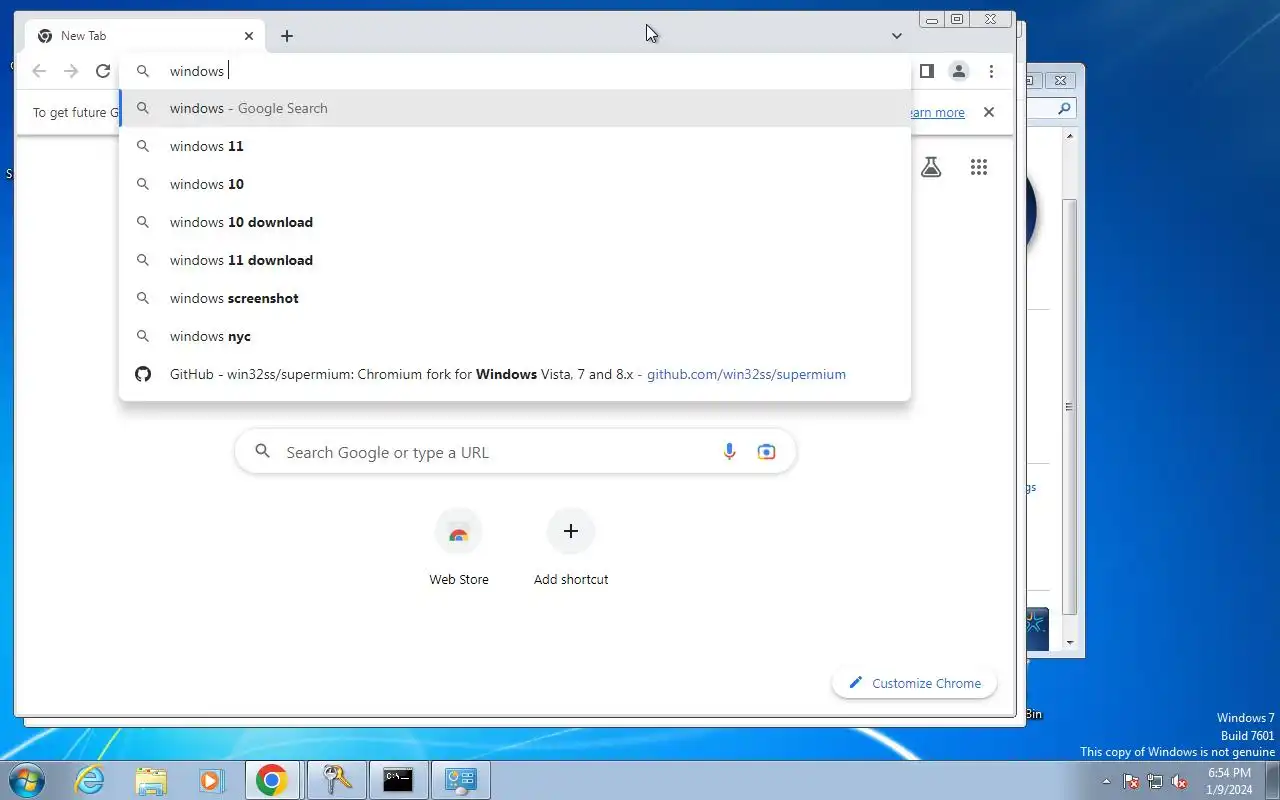Choose the "windows - Google Search" suggestion
The height and width of the screenshot is (800, 1280).
click(x=515, y=108)
